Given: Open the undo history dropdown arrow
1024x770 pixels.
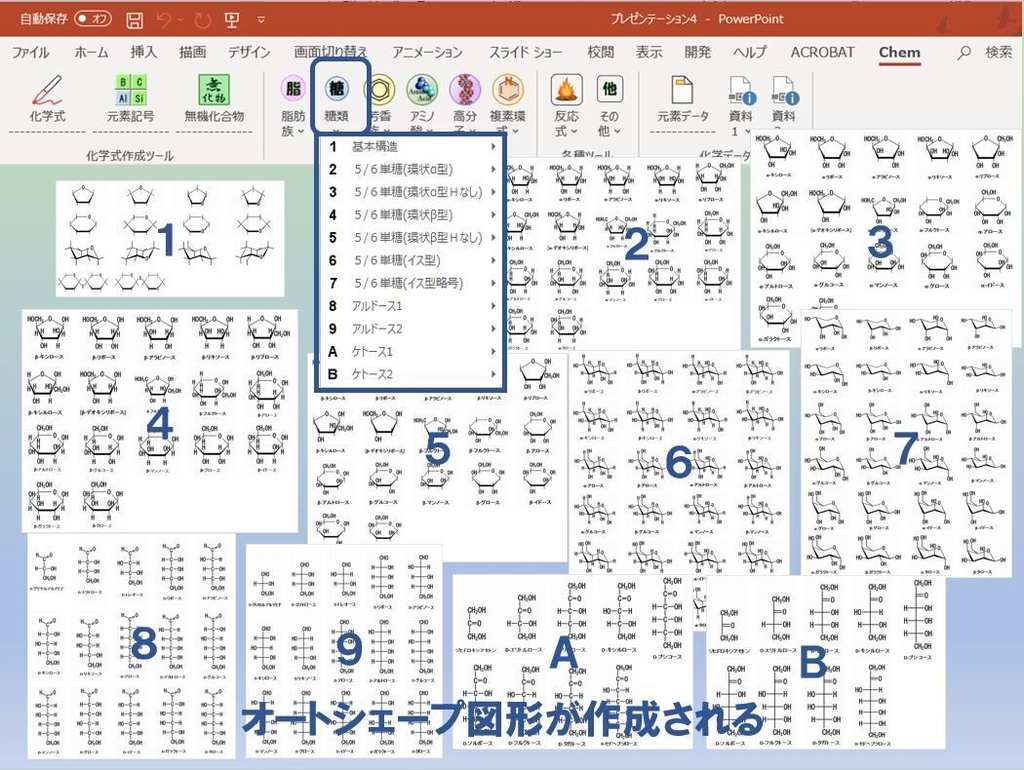Looking at the screenshot, I should point(180,20).
